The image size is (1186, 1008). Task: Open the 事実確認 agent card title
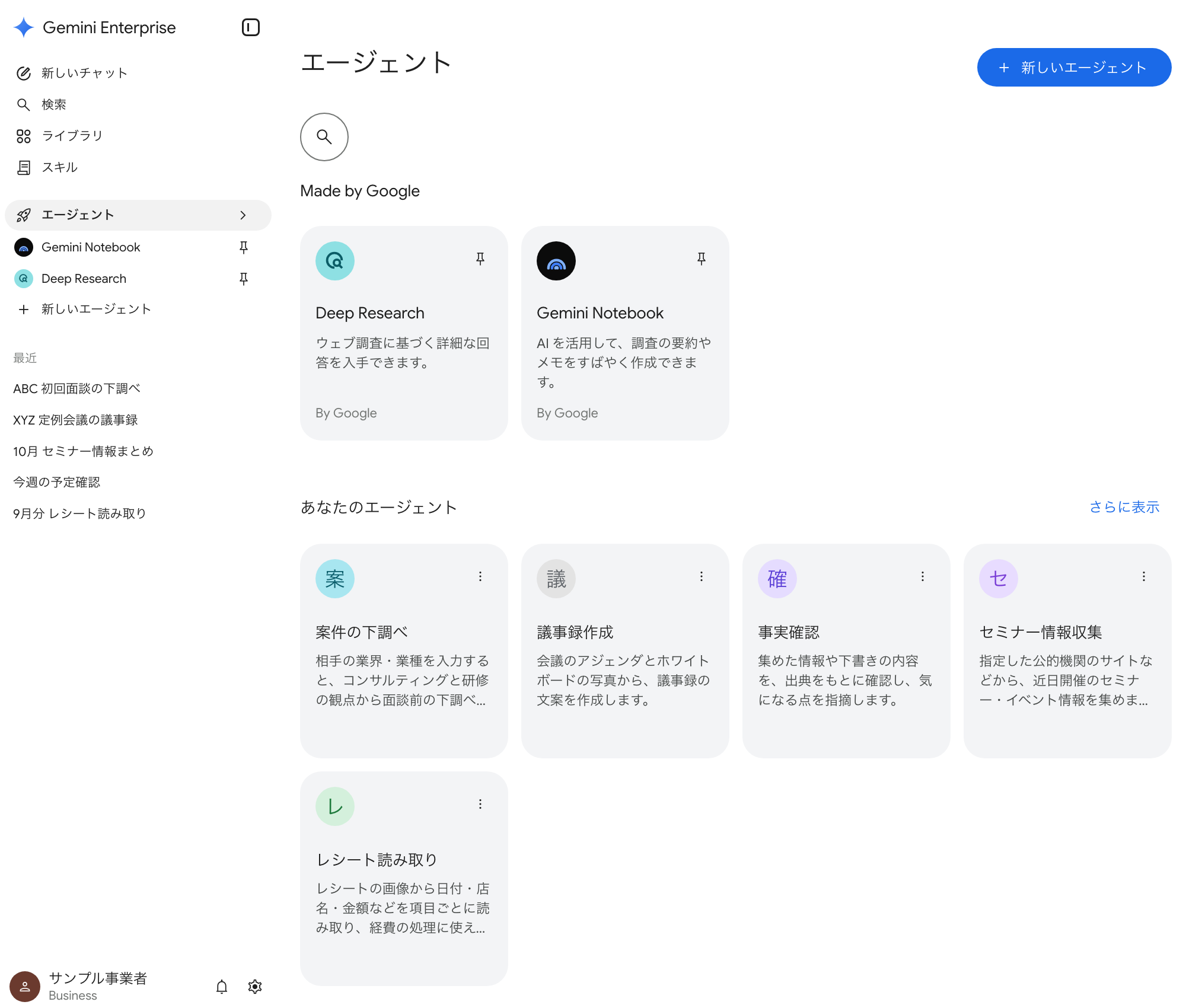coord(789,632)
